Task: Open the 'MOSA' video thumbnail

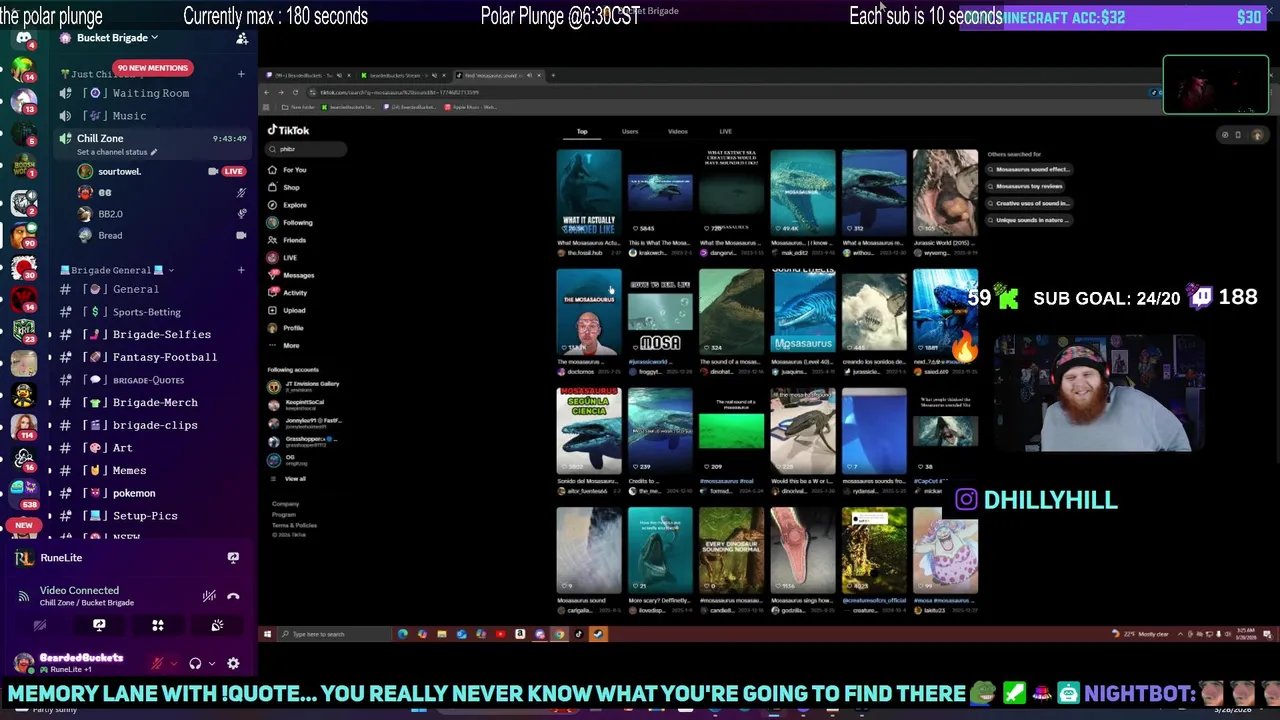Action: (x=659, y=313)
